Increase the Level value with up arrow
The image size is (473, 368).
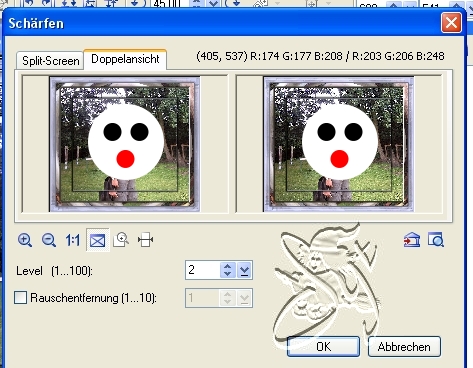pyautogui.click(x=228, y=266)
